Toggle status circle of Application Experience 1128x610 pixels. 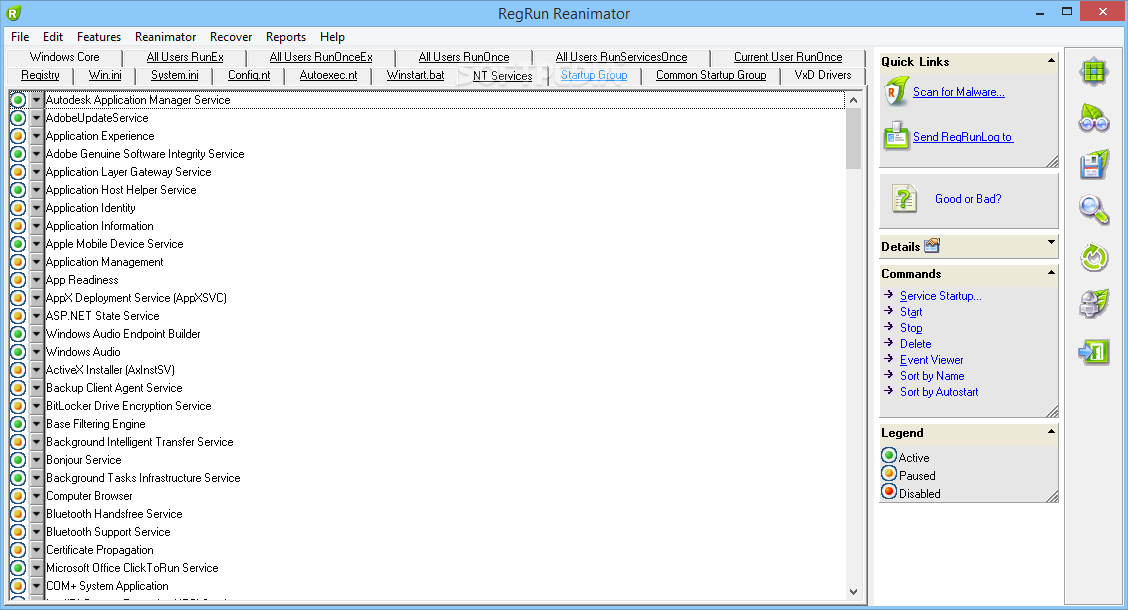coord(18,136)
